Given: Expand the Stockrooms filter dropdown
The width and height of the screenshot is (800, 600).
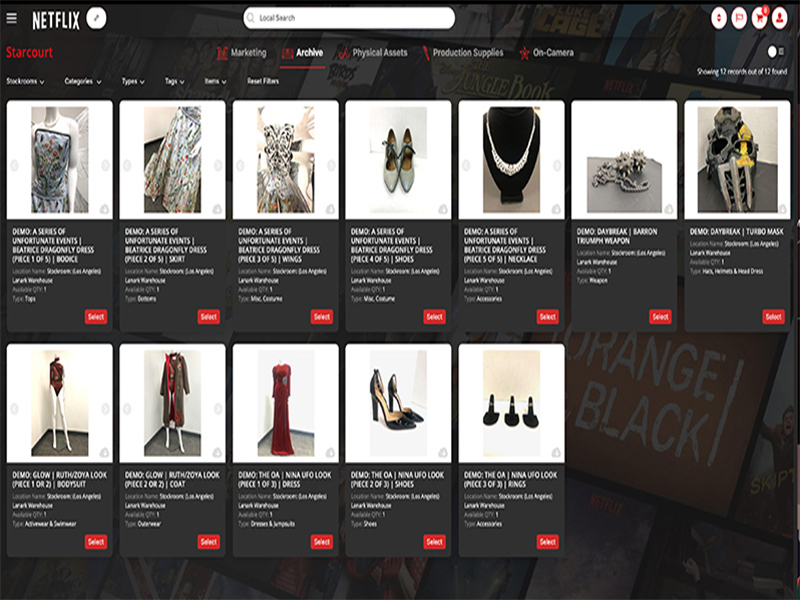Looking at the screenshot, I should [26, 81].
